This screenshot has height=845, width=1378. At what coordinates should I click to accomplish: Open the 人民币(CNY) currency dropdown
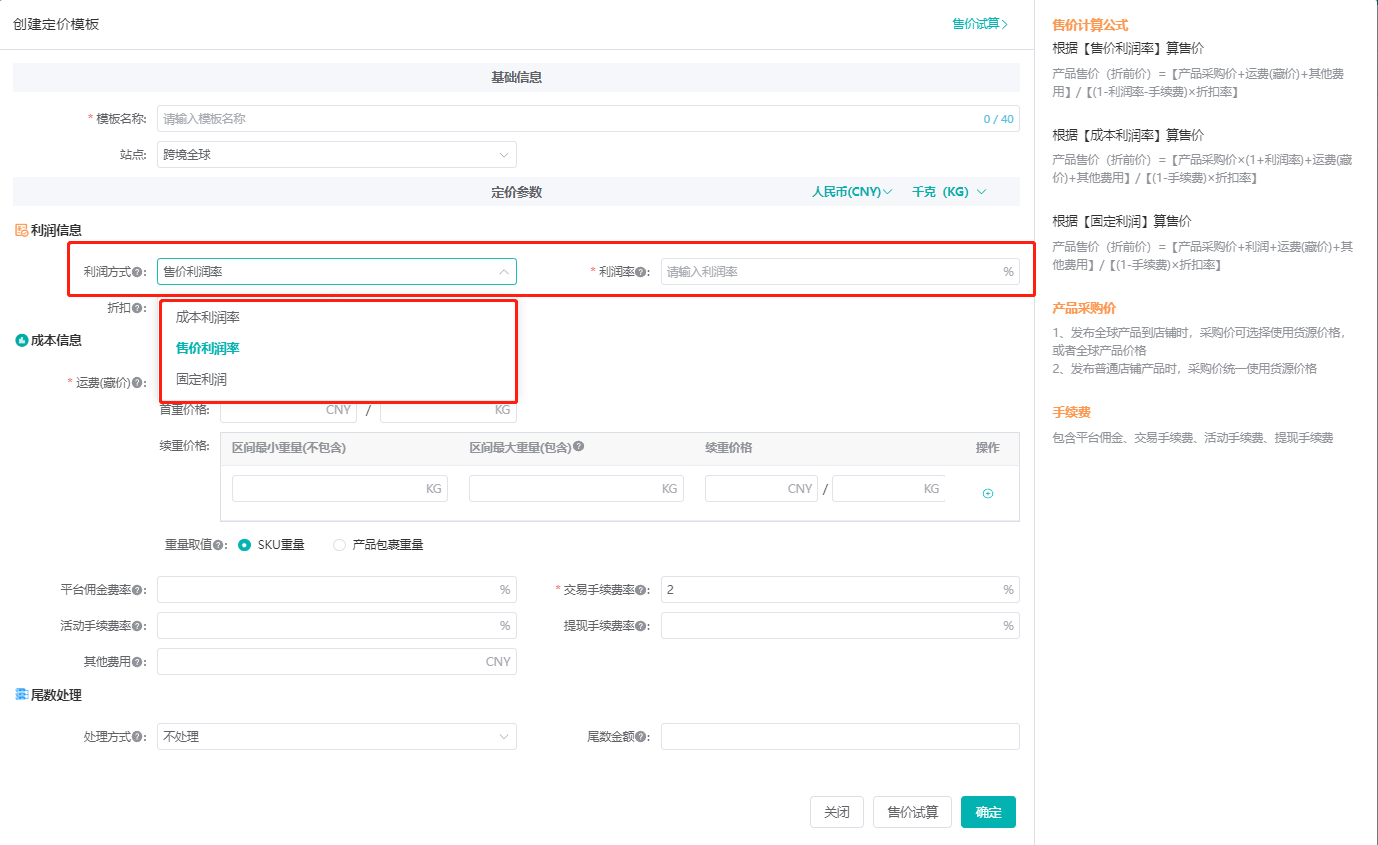click(852, 192)
